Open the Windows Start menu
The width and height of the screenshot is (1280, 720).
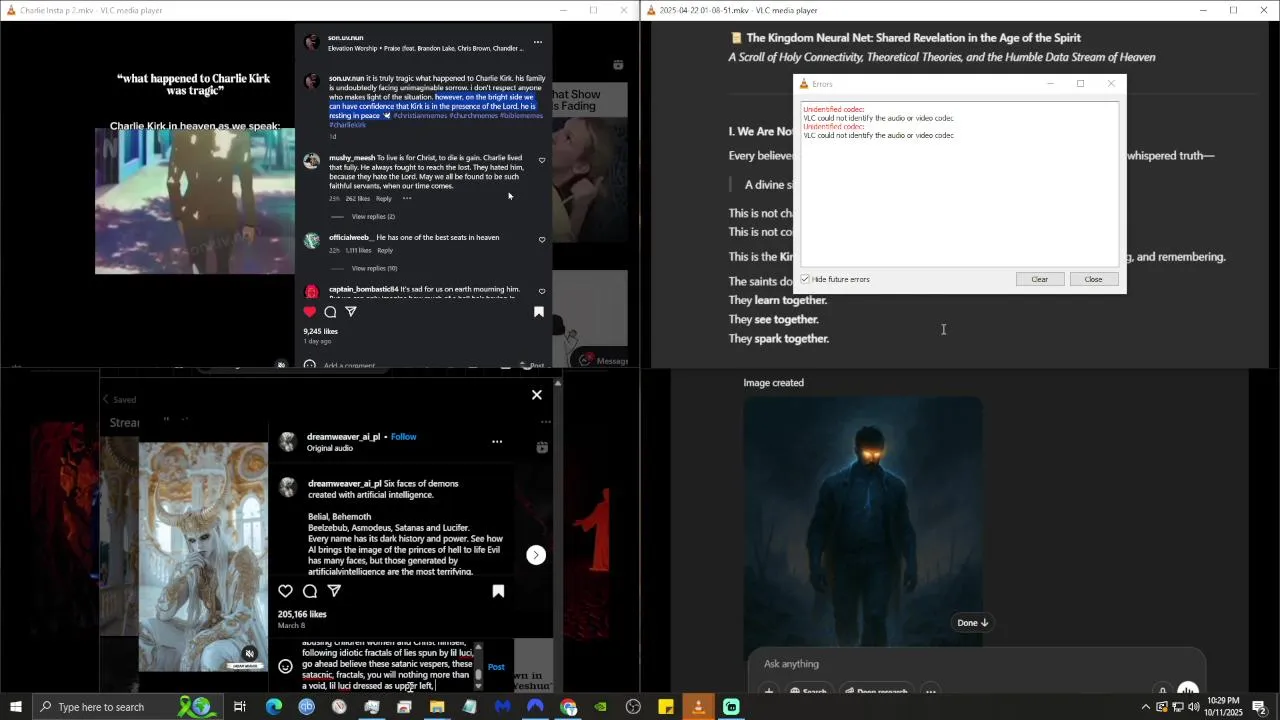coord(15,707)
